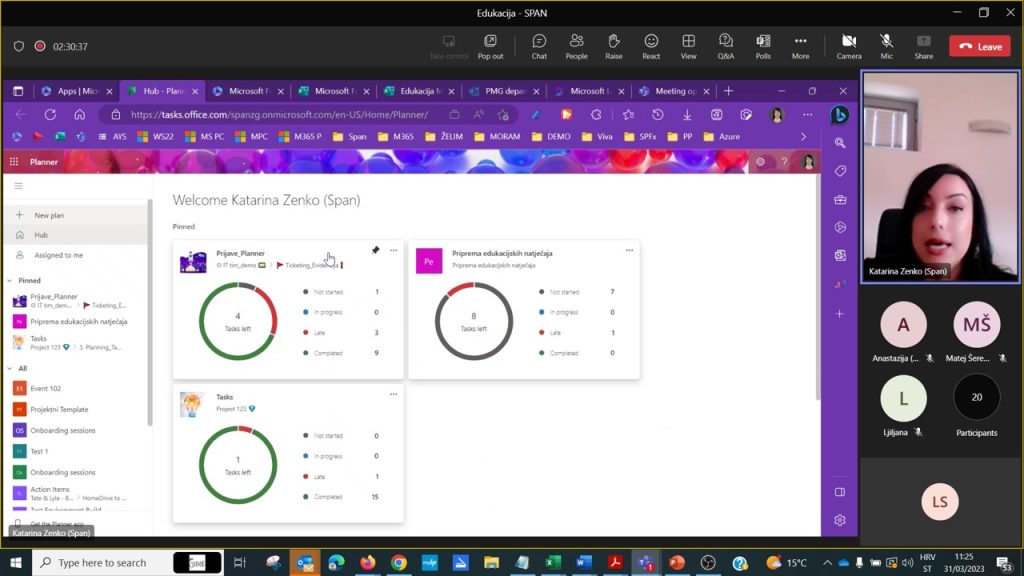The image size is (1024, 576).
Task: Open the DEMO bookmarks folder
Action: (x=551, y=137)
